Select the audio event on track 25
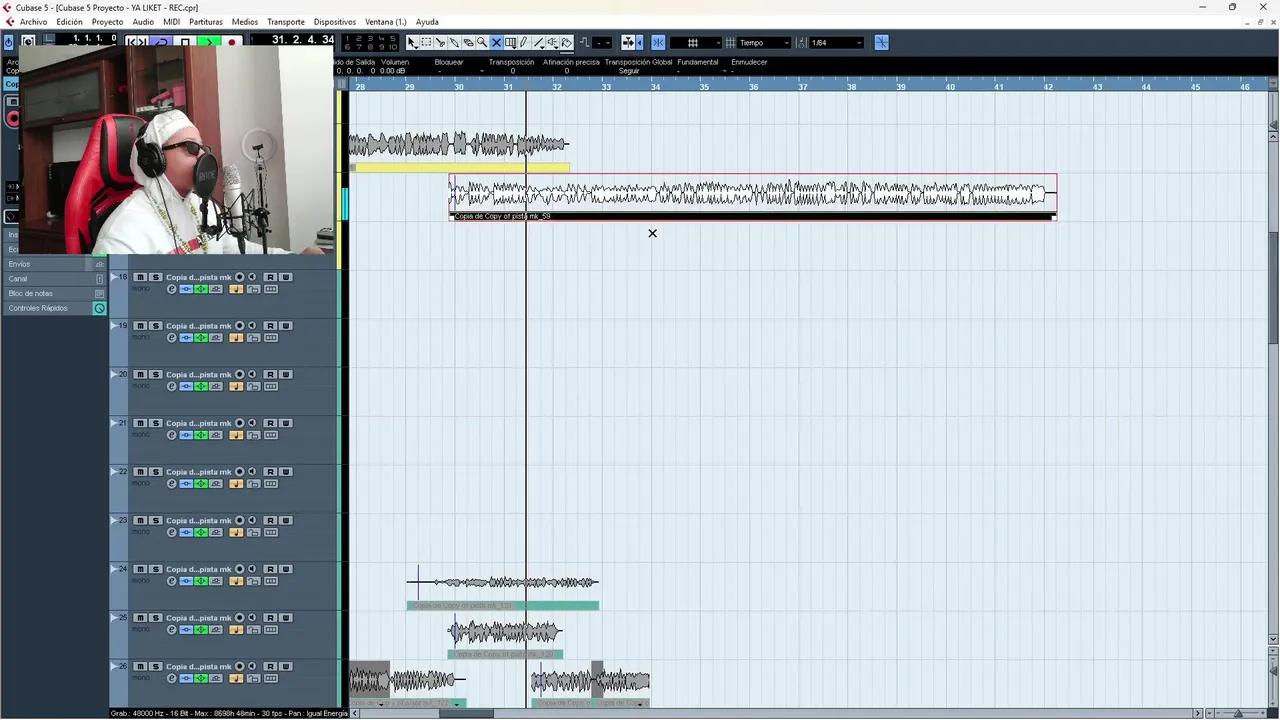 coord(505,637)
